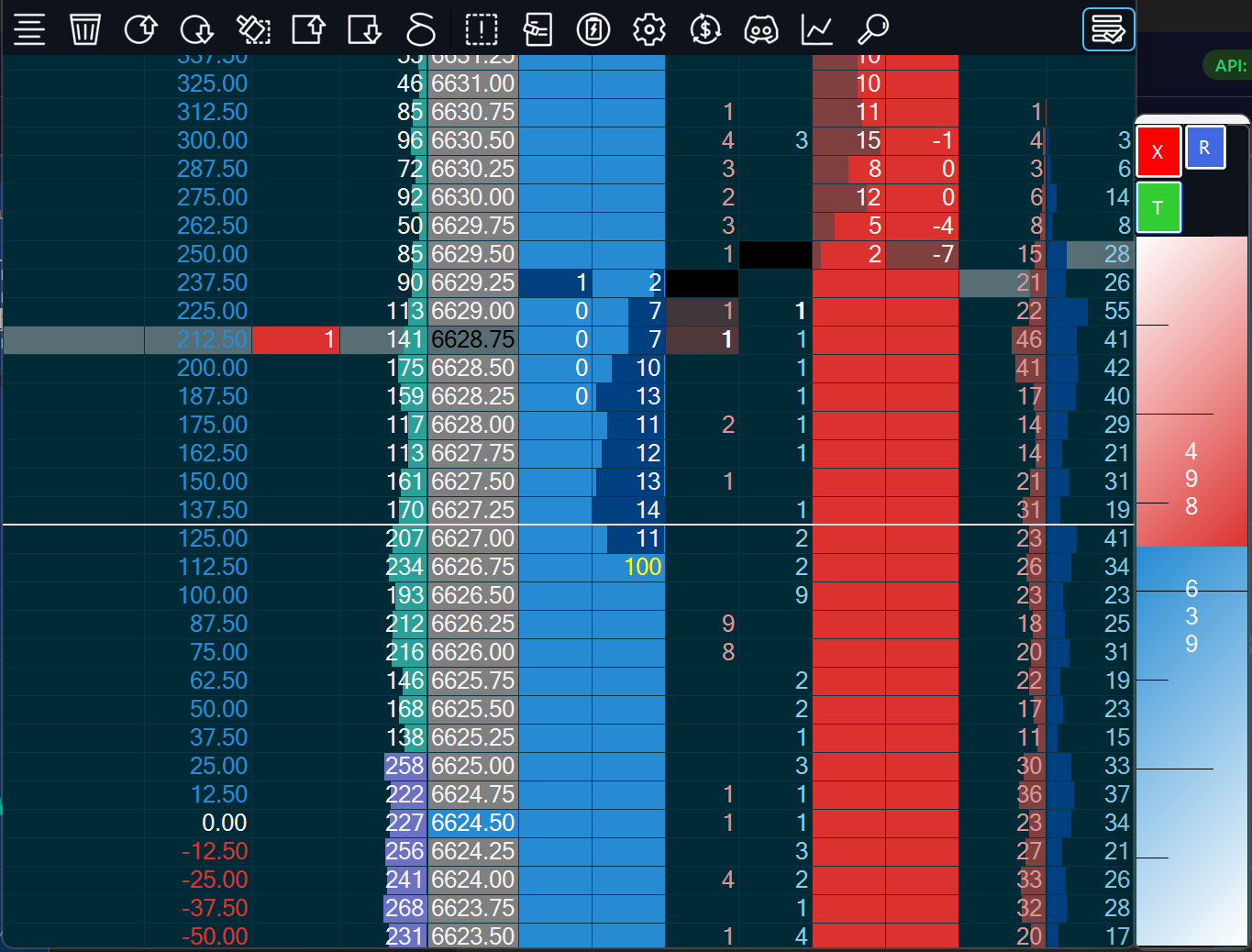1252x952 pixels.
Task: Click the dashed square exclamation icon
Action: pos(482,29)
